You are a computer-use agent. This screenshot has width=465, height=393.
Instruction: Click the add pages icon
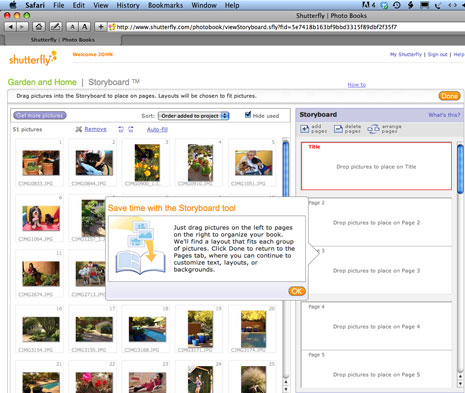point(305,129)
